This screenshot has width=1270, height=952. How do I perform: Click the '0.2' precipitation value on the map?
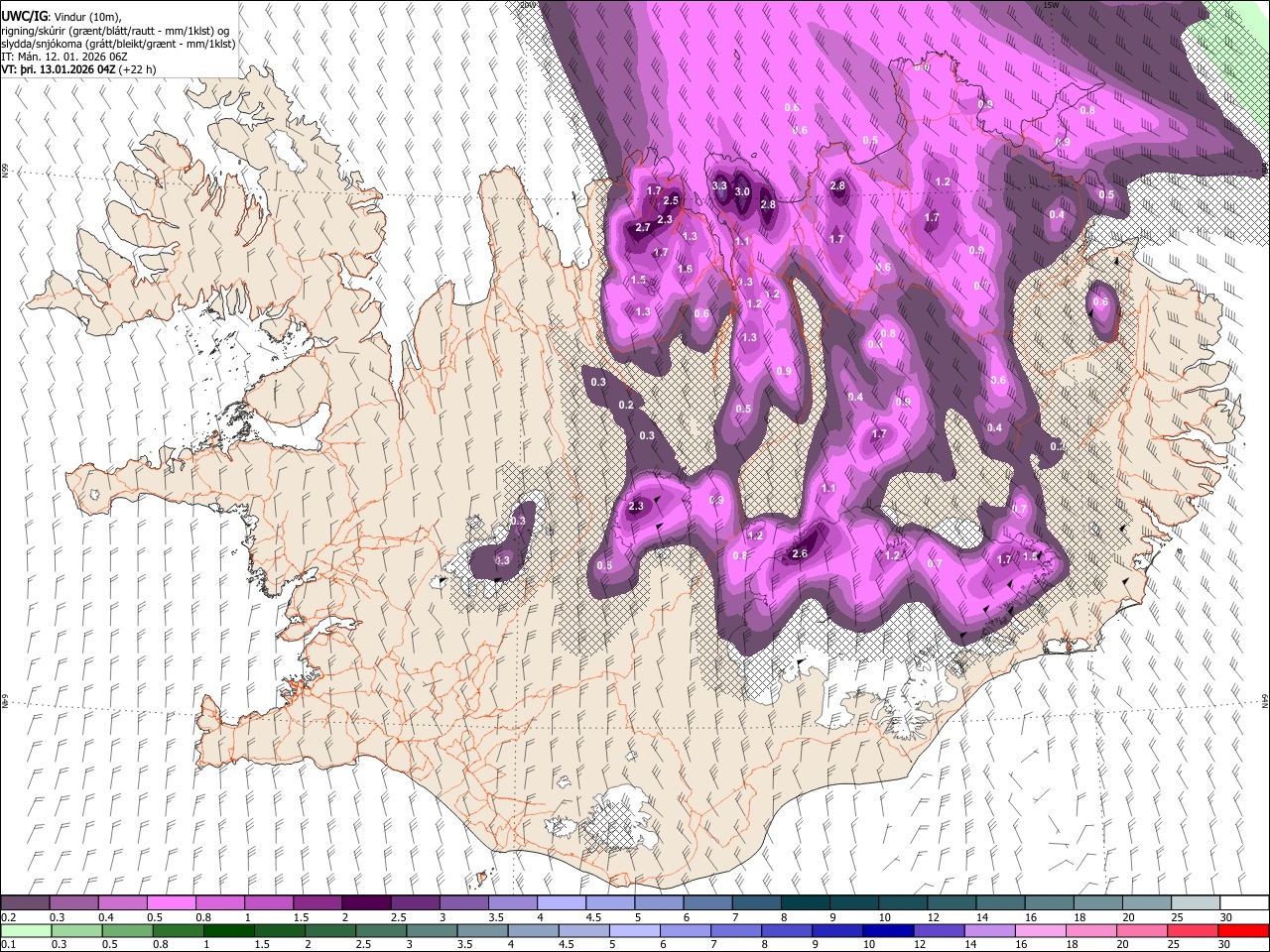pos(626,406)
